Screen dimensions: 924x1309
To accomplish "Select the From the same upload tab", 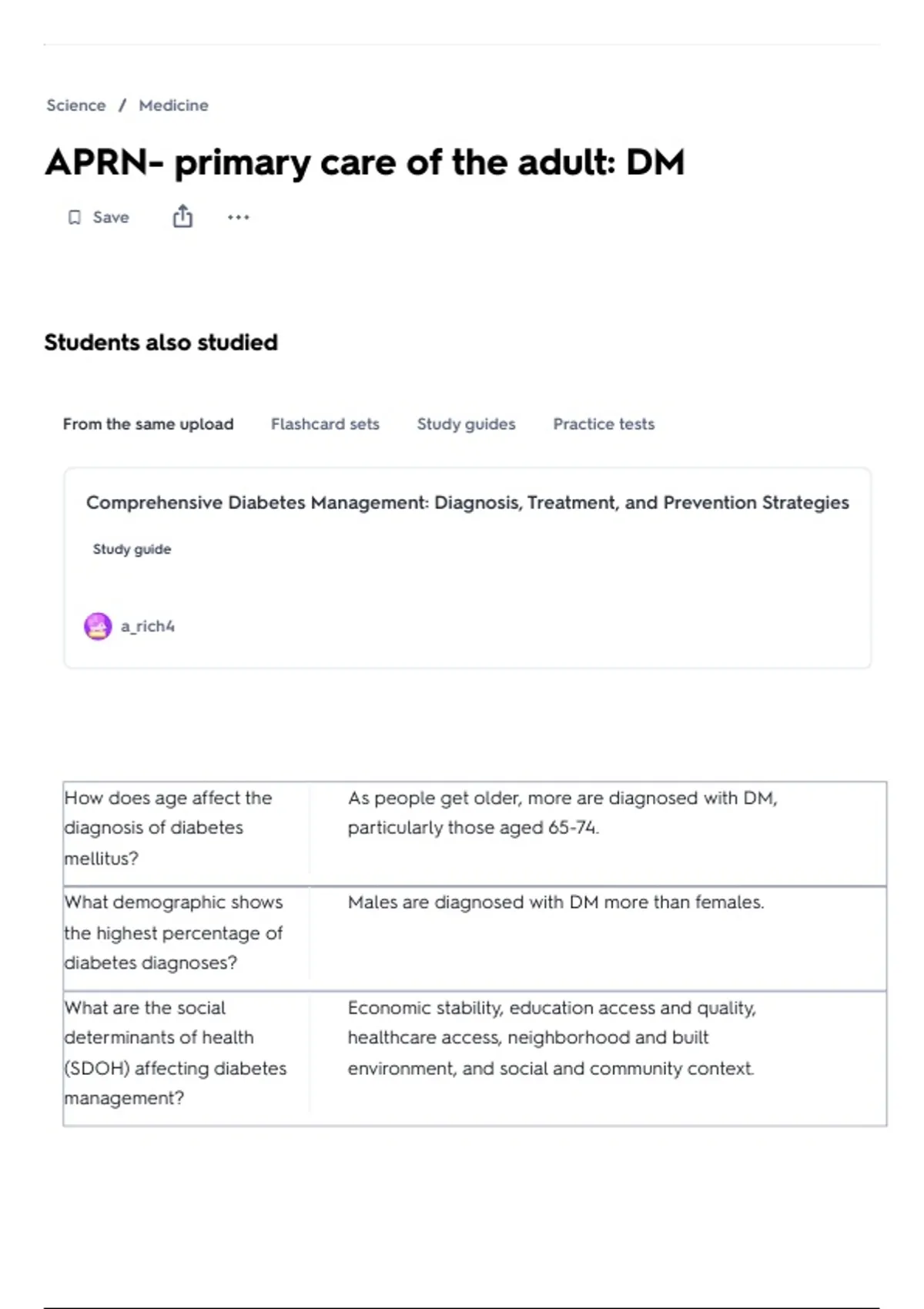I will coord(148,424).
